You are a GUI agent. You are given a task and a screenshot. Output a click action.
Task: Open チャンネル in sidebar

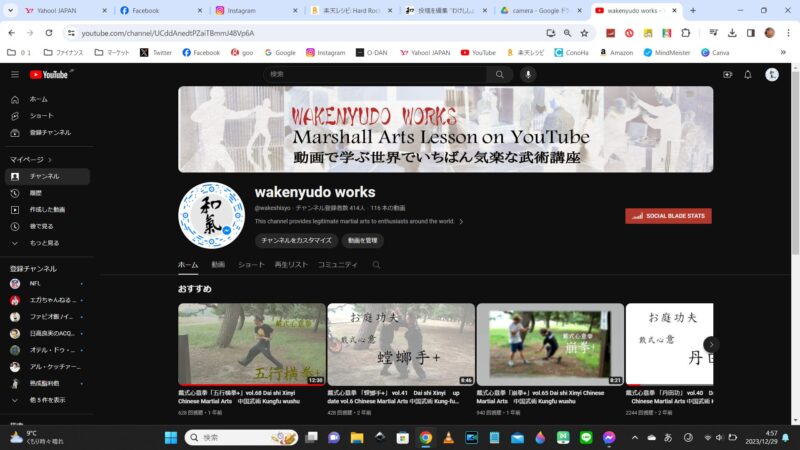pos(47,177)
